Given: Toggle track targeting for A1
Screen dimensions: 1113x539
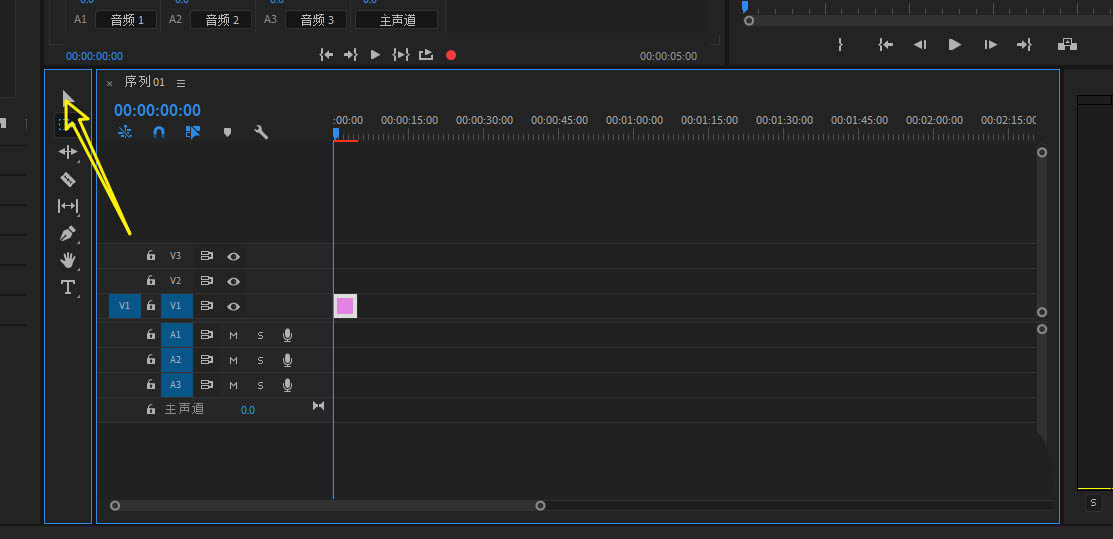Looking at the screenshot, I should tap(176, 334).
